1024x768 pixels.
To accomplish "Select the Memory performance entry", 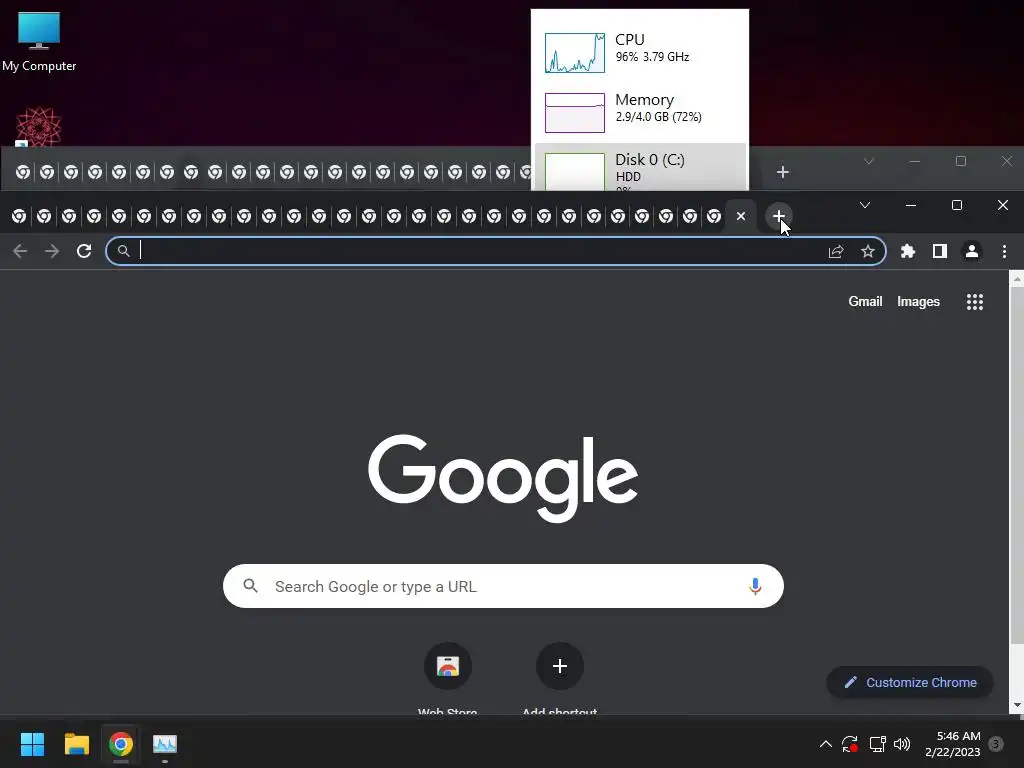I will (640, 112).
